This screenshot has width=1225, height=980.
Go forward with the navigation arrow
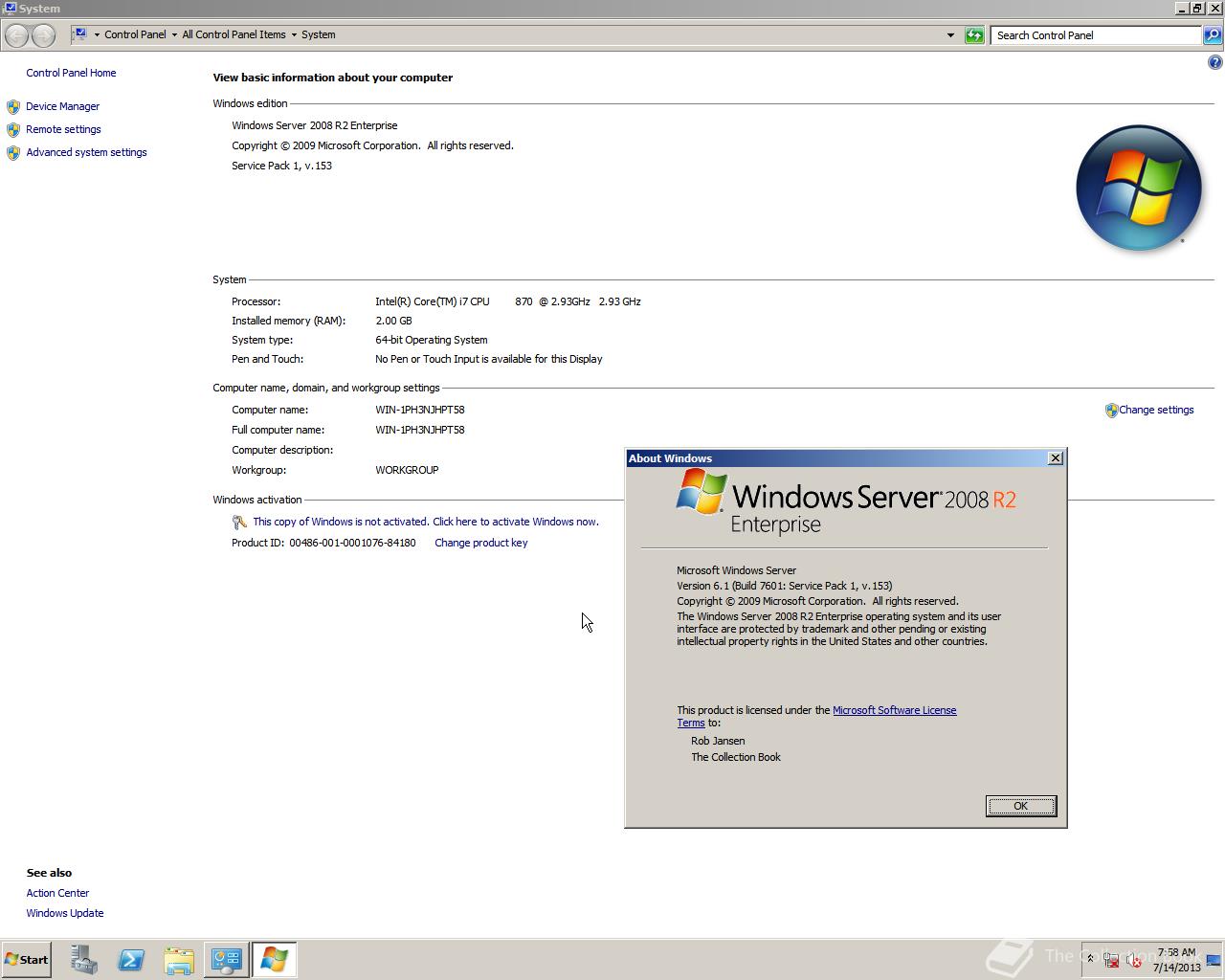coord(43,35)
